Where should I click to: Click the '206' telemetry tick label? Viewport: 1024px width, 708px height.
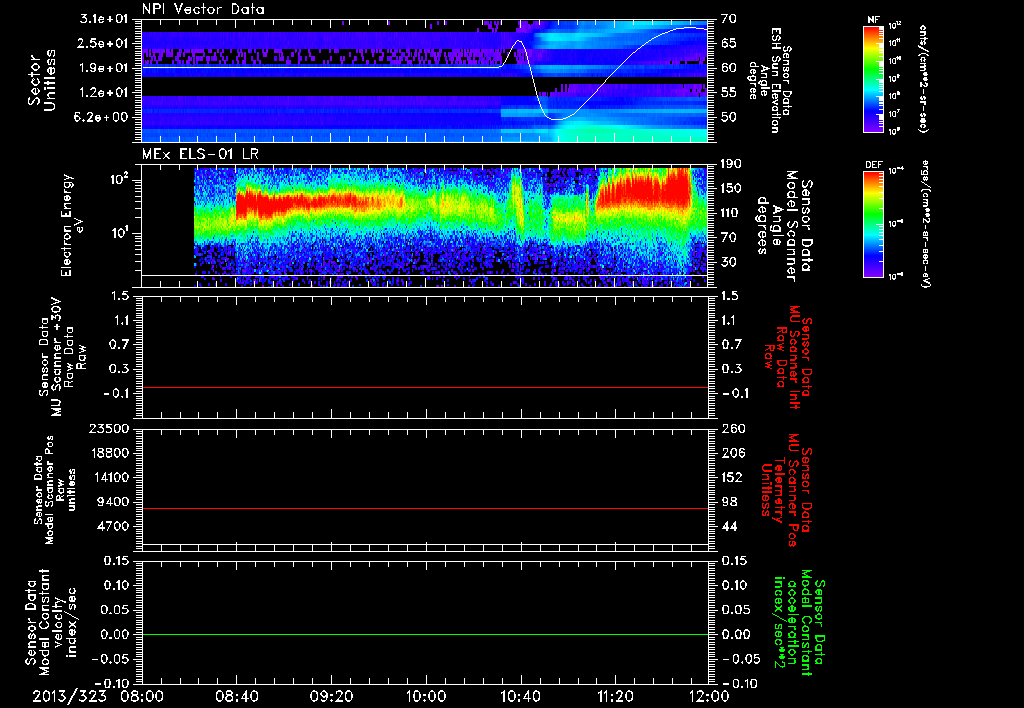733,453
